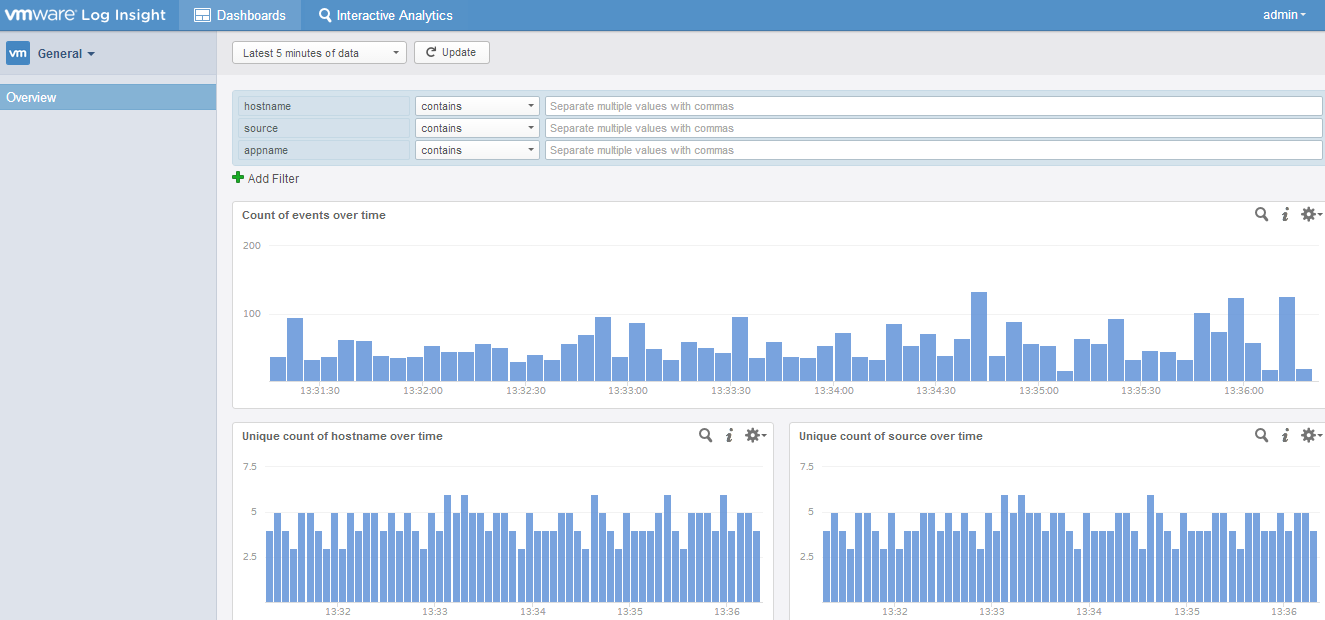This screenshot has height=620, width=1325.
Task: Click the Update button
Action: coord(451,52)
